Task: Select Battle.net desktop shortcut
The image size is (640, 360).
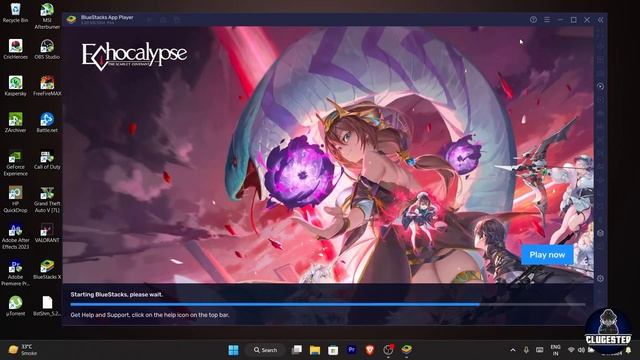Action: pyautogui.click(x=47, y=123)
